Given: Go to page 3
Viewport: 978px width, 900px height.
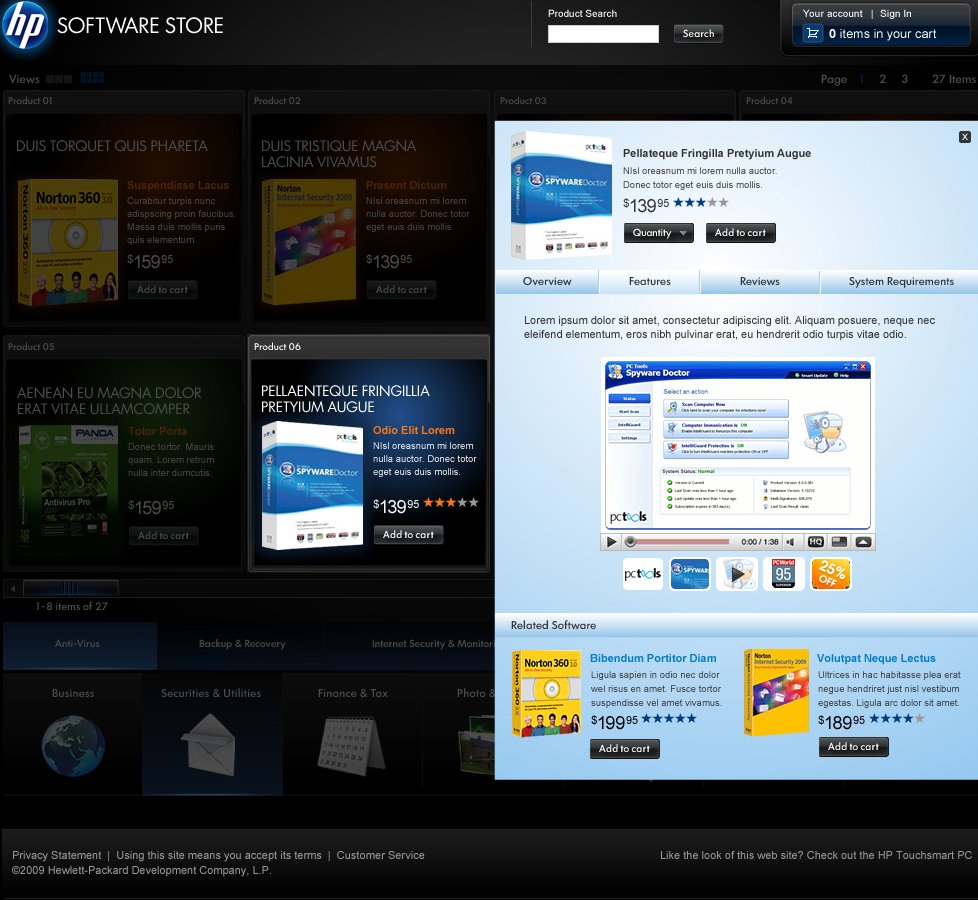Looking at the screenshot, I should coord(904,79).
